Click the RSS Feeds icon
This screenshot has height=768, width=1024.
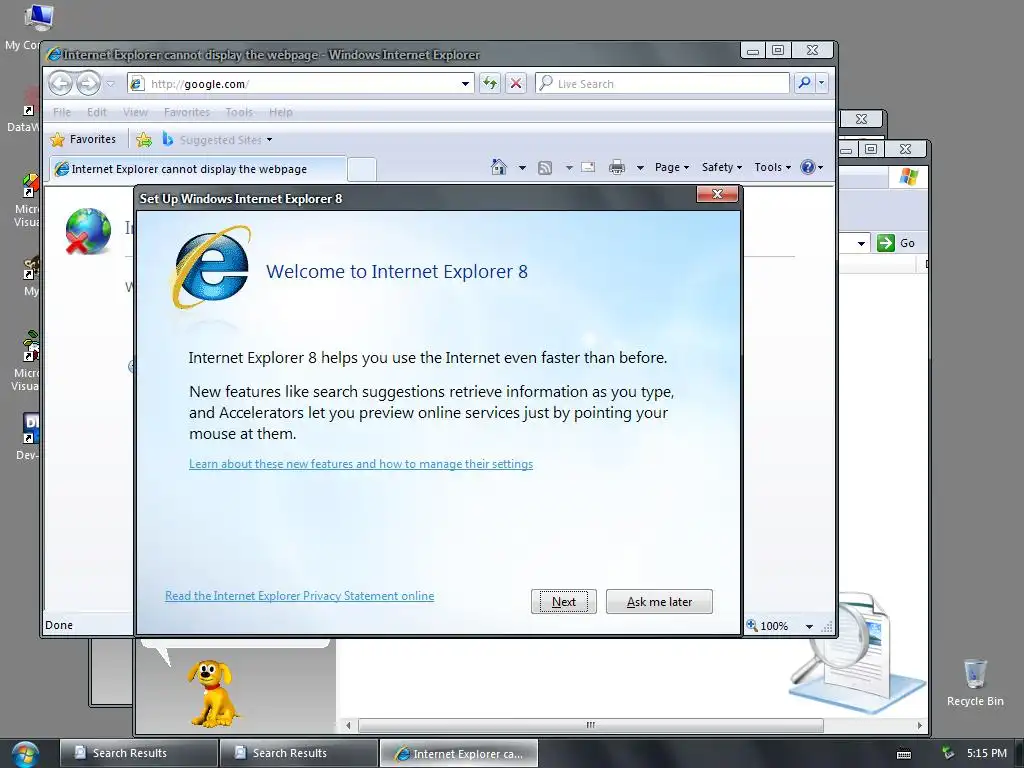pos(545,168)
